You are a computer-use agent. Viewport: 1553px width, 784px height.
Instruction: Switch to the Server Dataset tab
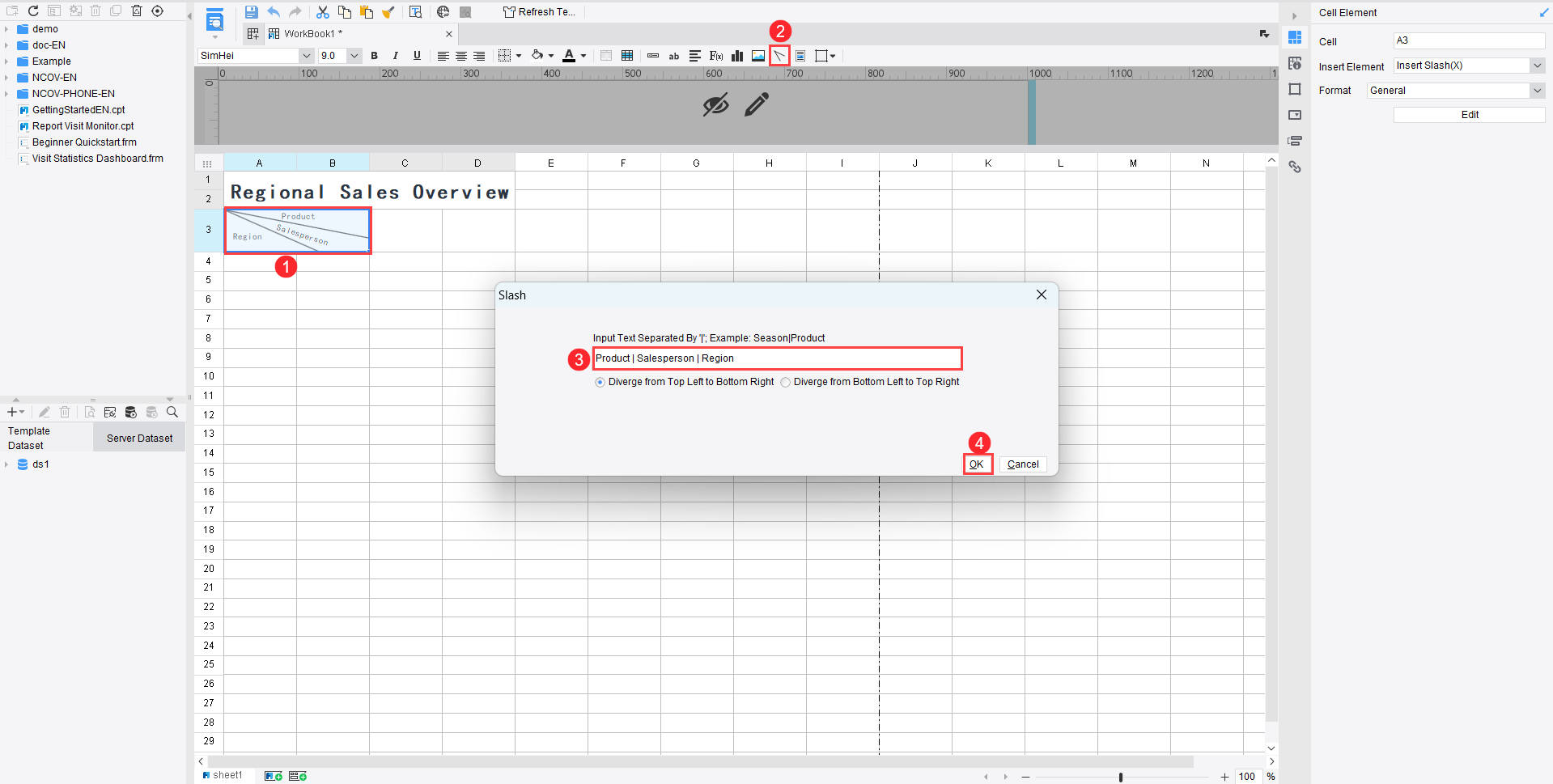[139, 439]
